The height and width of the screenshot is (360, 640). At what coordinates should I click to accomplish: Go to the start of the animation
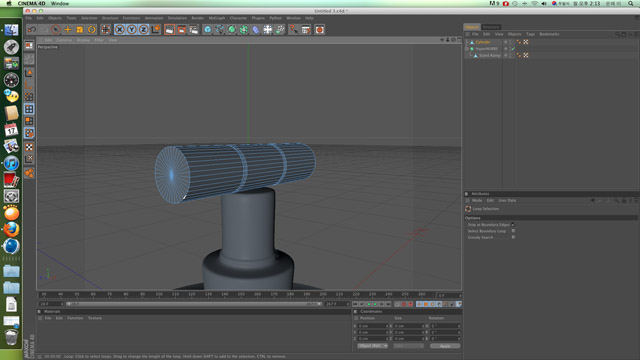[x=355, y=304]
